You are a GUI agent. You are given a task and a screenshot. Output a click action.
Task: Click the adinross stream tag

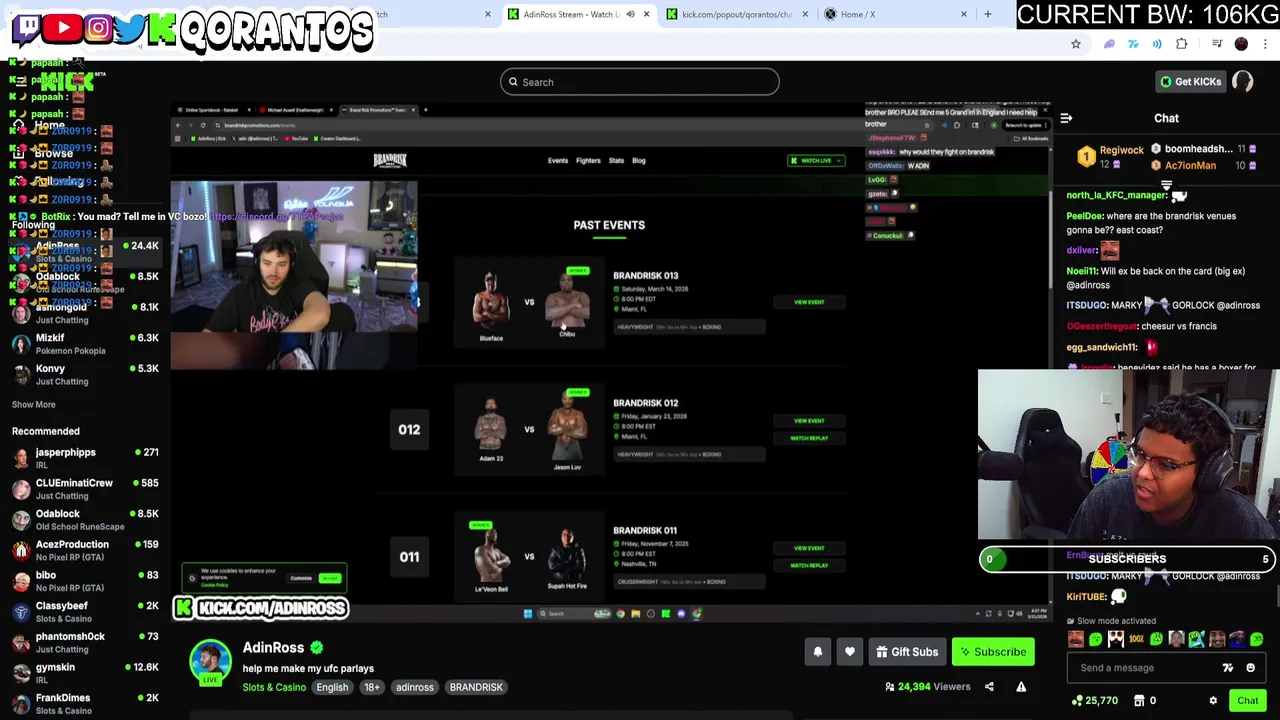[414, 687]
